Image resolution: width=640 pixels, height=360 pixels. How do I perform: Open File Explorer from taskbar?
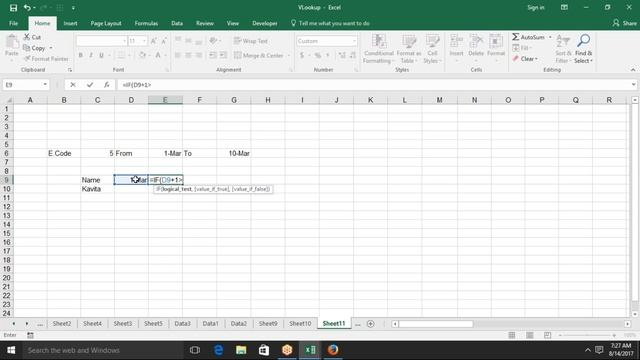pos(241,350)
